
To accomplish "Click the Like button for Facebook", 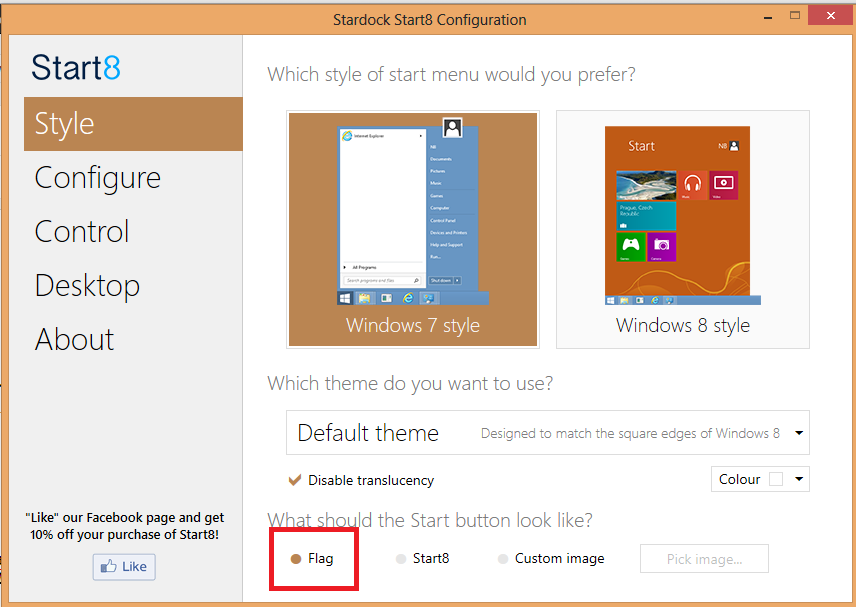I will point(123,566).
